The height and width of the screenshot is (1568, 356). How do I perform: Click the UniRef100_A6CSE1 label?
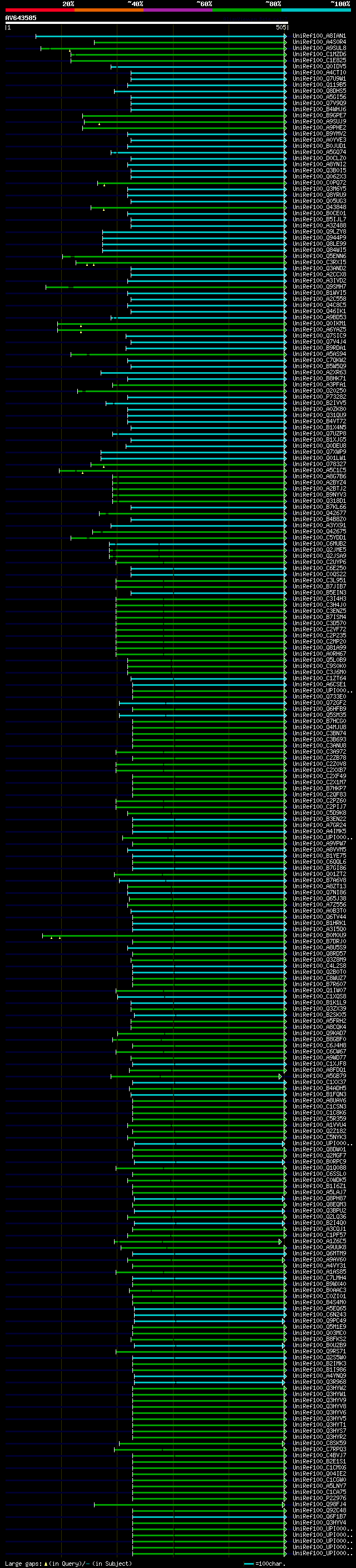(319, 684)
